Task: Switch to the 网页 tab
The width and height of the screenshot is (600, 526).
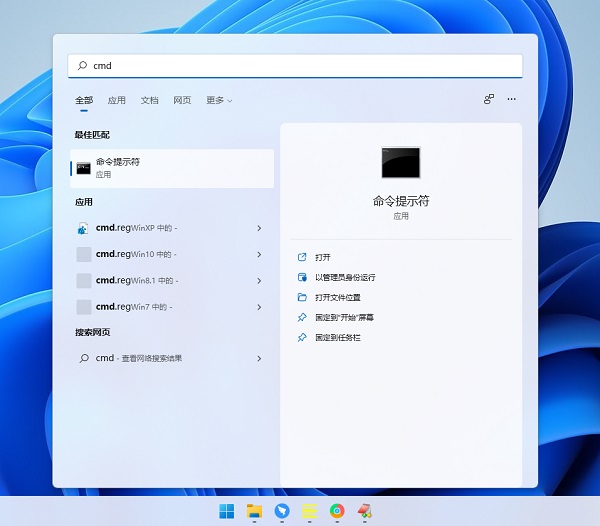Action: (182, 100)
